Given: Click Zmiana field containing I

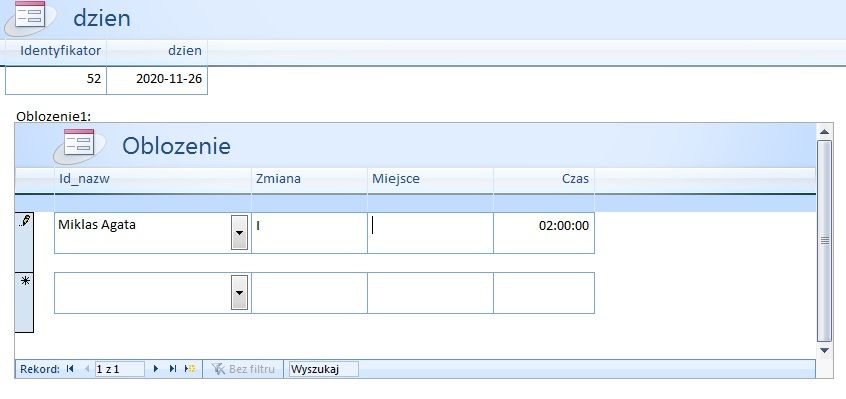Looking at the screenshot, I should (x=310, y=232).
